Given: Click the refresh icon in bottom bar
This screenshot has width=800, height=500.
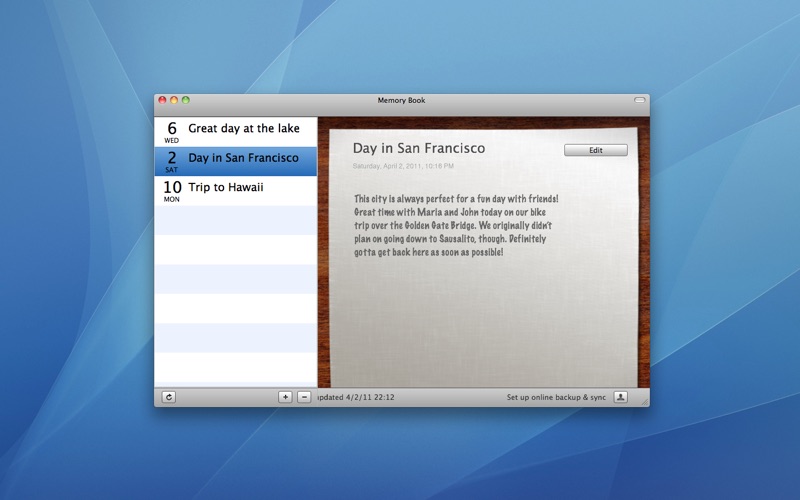Looking at the screenshot, I should coord(169,397).
